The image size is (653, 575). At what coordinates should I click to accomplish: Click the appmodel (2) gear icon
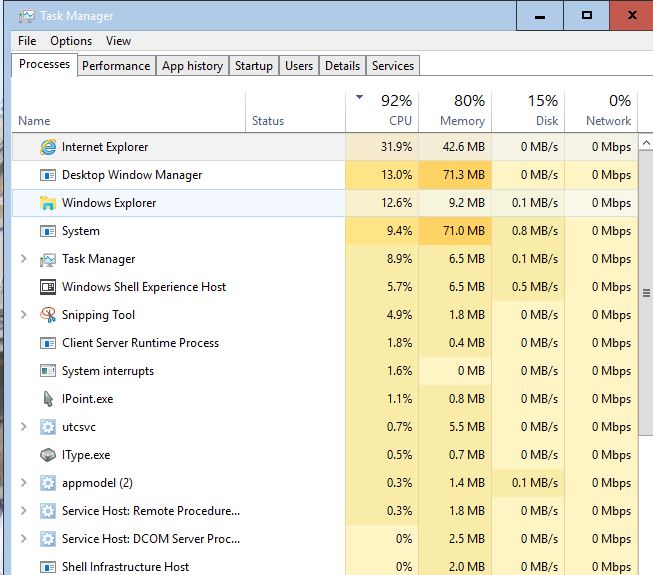tap(48, 483)
